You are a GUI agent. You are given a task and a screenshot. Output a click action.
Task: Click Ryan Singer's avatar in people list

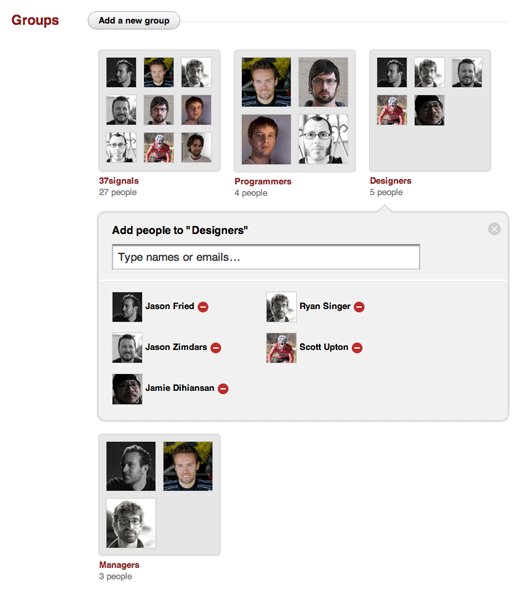[x=281, y=307]
